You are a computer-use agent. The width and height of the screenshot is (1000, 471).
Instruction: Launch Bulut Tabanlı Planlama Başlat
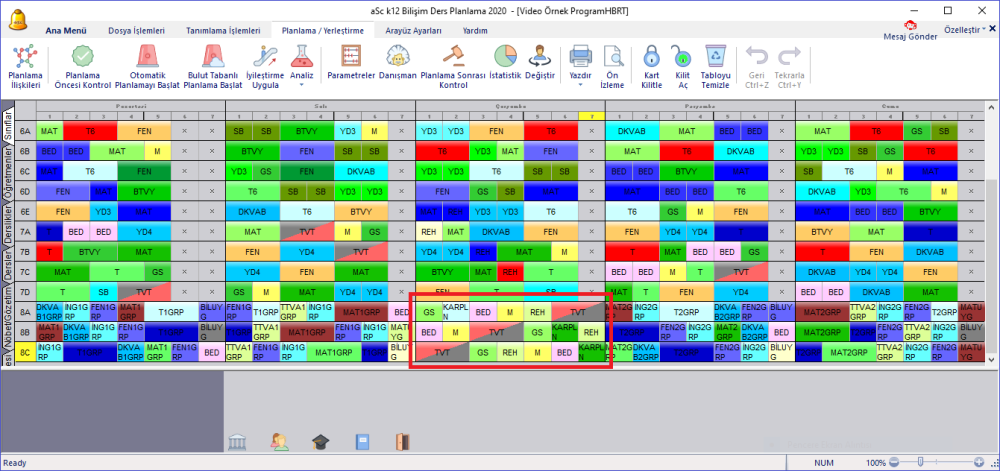[212, 66]
